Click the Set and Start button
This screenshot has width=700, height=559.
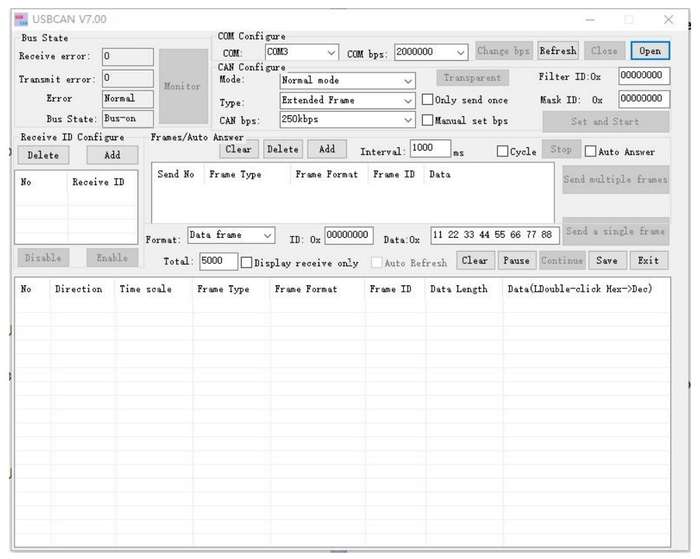tap(605, 121)
